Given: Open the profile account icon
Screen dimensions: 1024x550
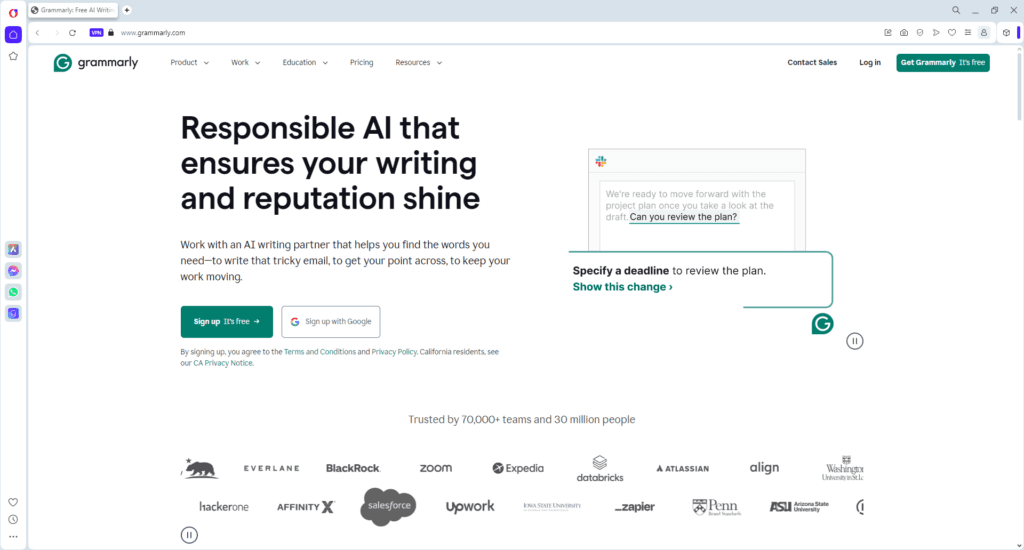Looking at the screenshot, I should coord(984,33).
